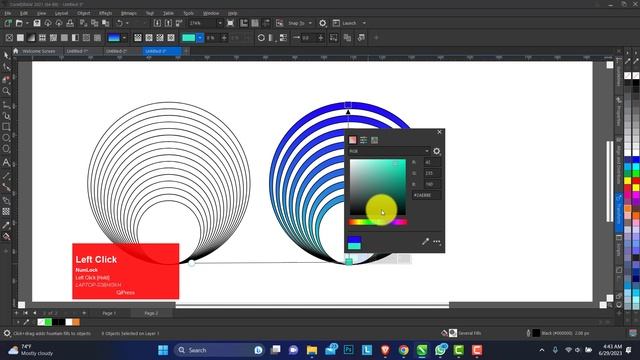Click the Print icon in toolbar
640x360 pixels.
point(70,23)
